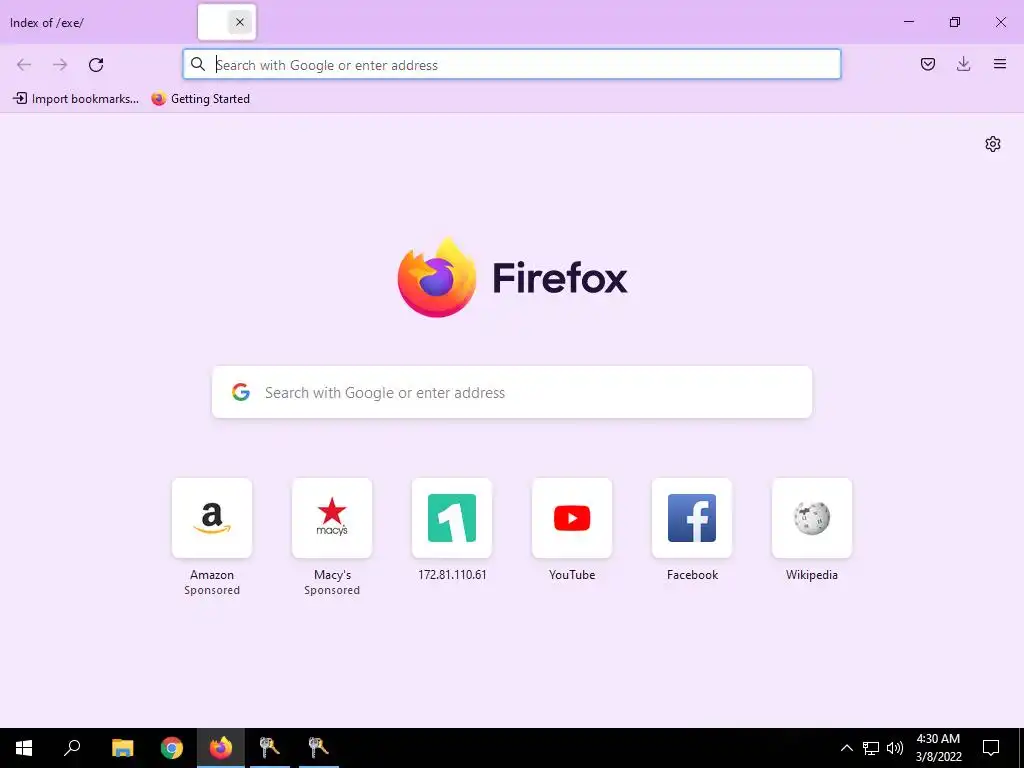Image resolution: width=1024 pixels, height=768 pixels.
Task: Show hidden system tray icons
Action: click(846, 748)
